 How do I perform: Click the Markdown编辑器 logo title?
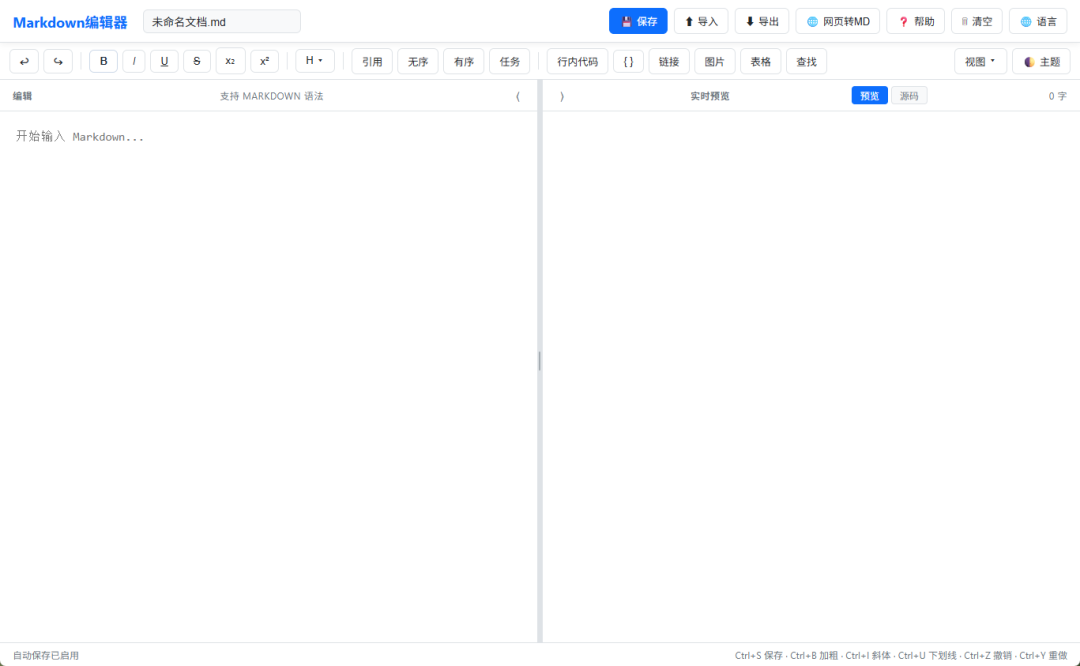(x=70, y=22)
